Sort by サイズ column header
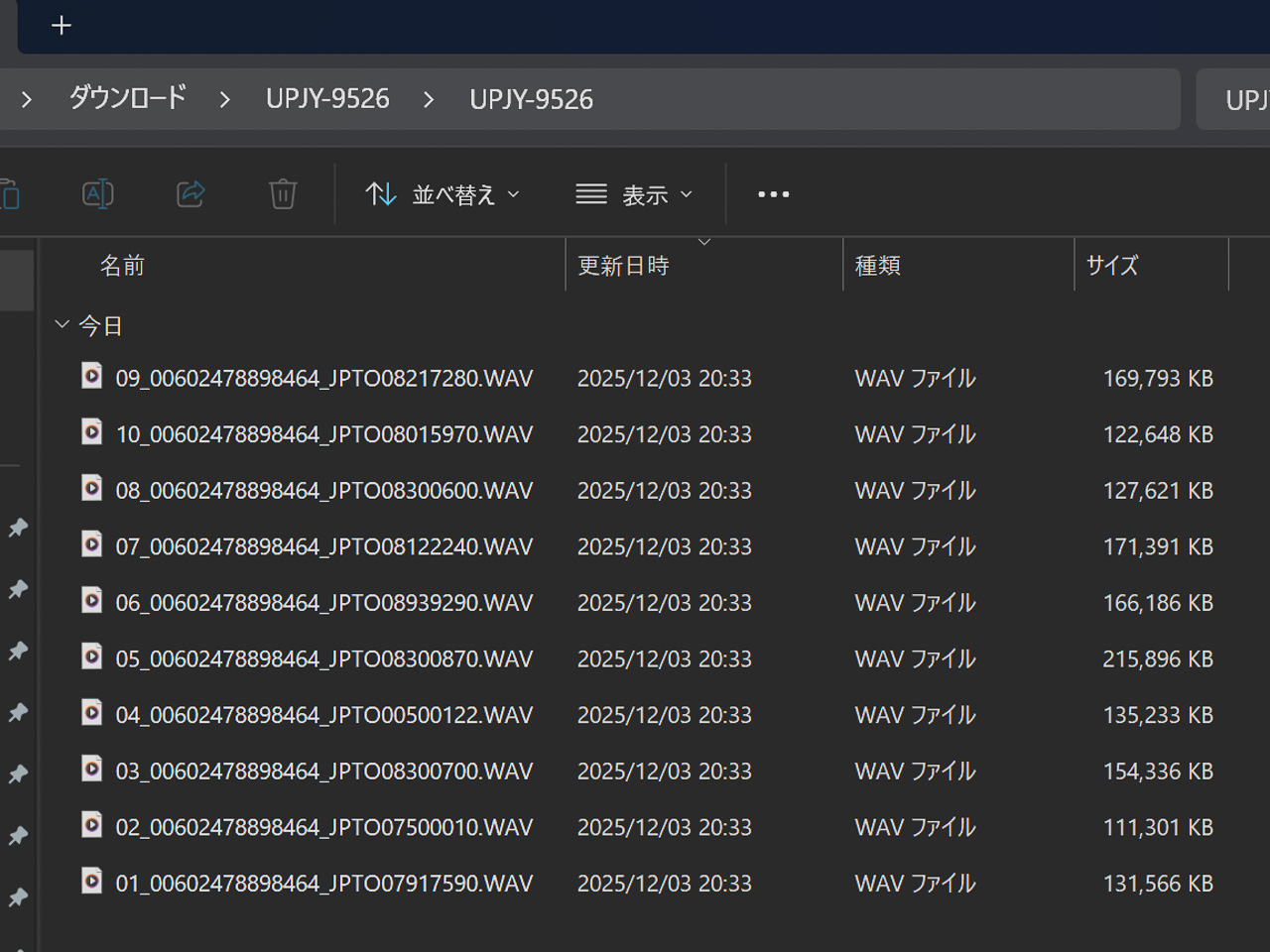The image size is (1270, 952). click(x=1111, y=266)
